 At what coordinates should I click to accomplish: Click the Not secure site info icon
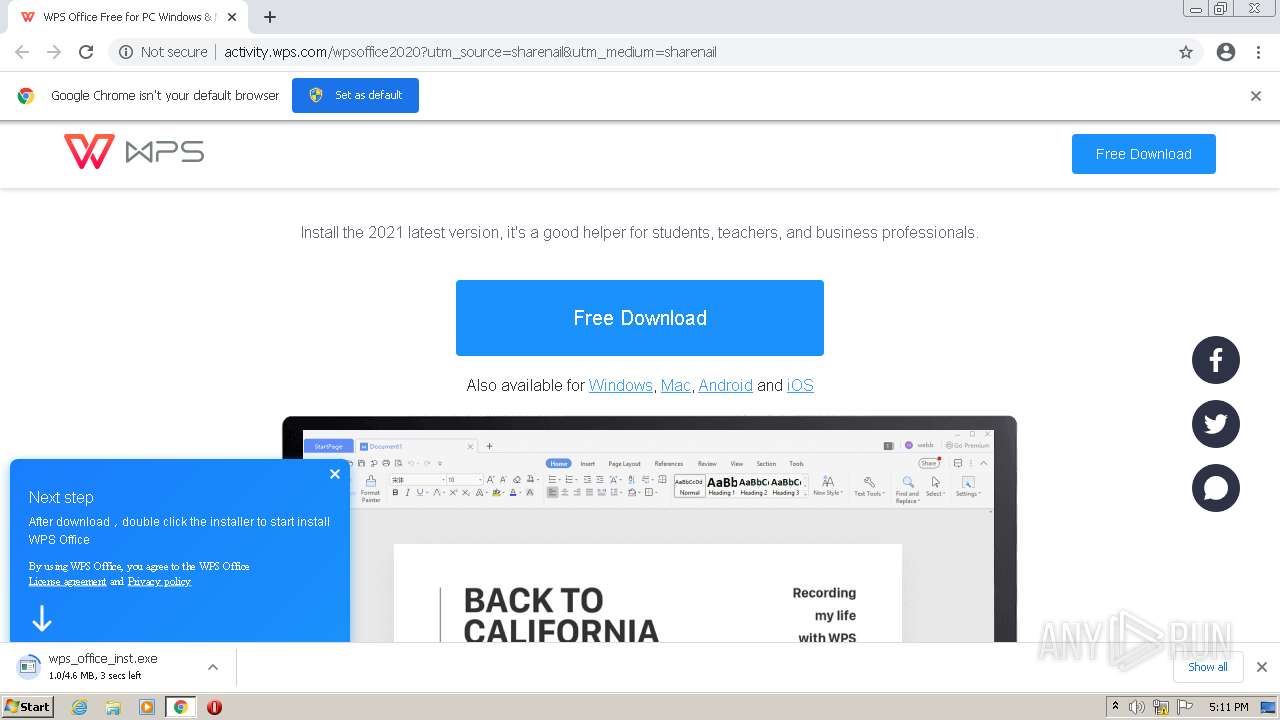click(126, 52)
